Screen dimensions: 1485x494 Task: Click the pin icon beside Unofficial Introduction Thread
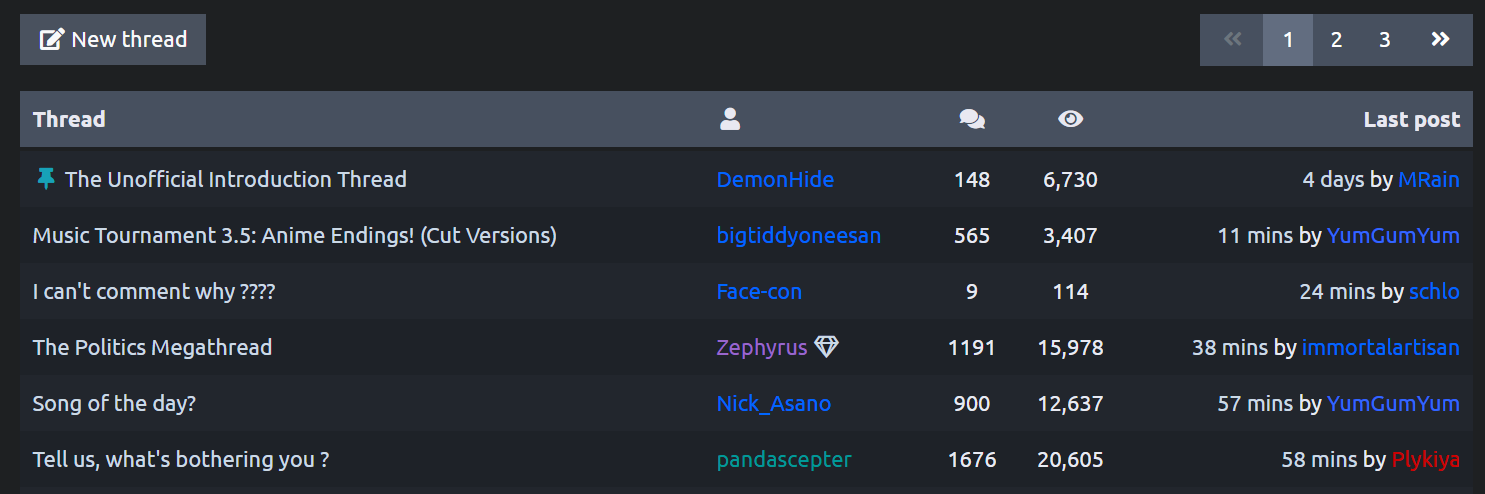coord(46,179)
